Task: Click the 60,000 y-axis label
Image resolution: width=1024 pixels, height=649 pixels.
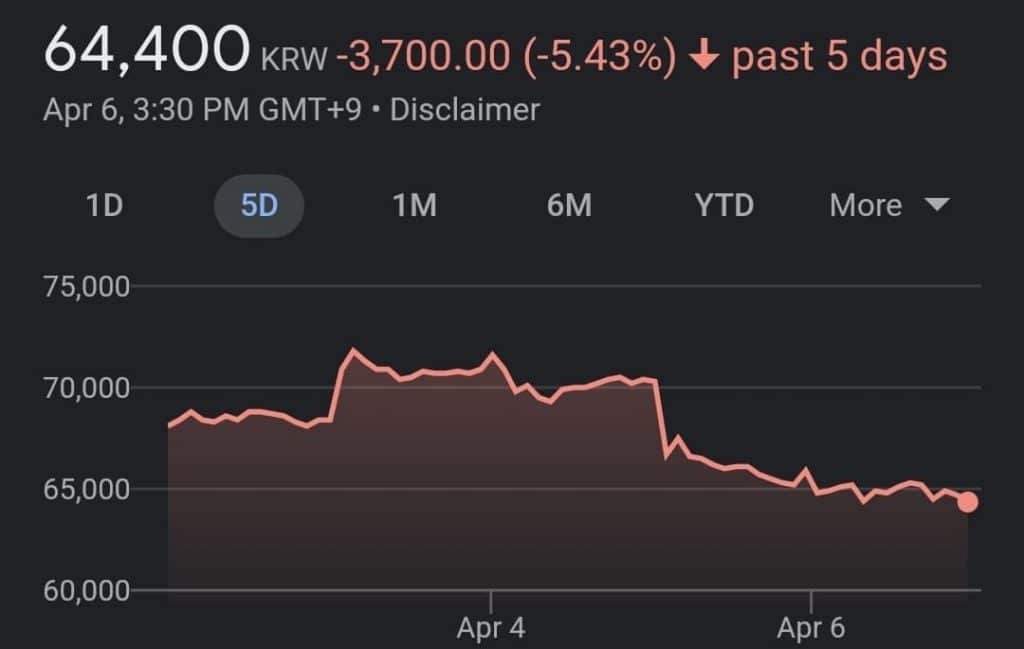Action: click(x=87, y=590)
